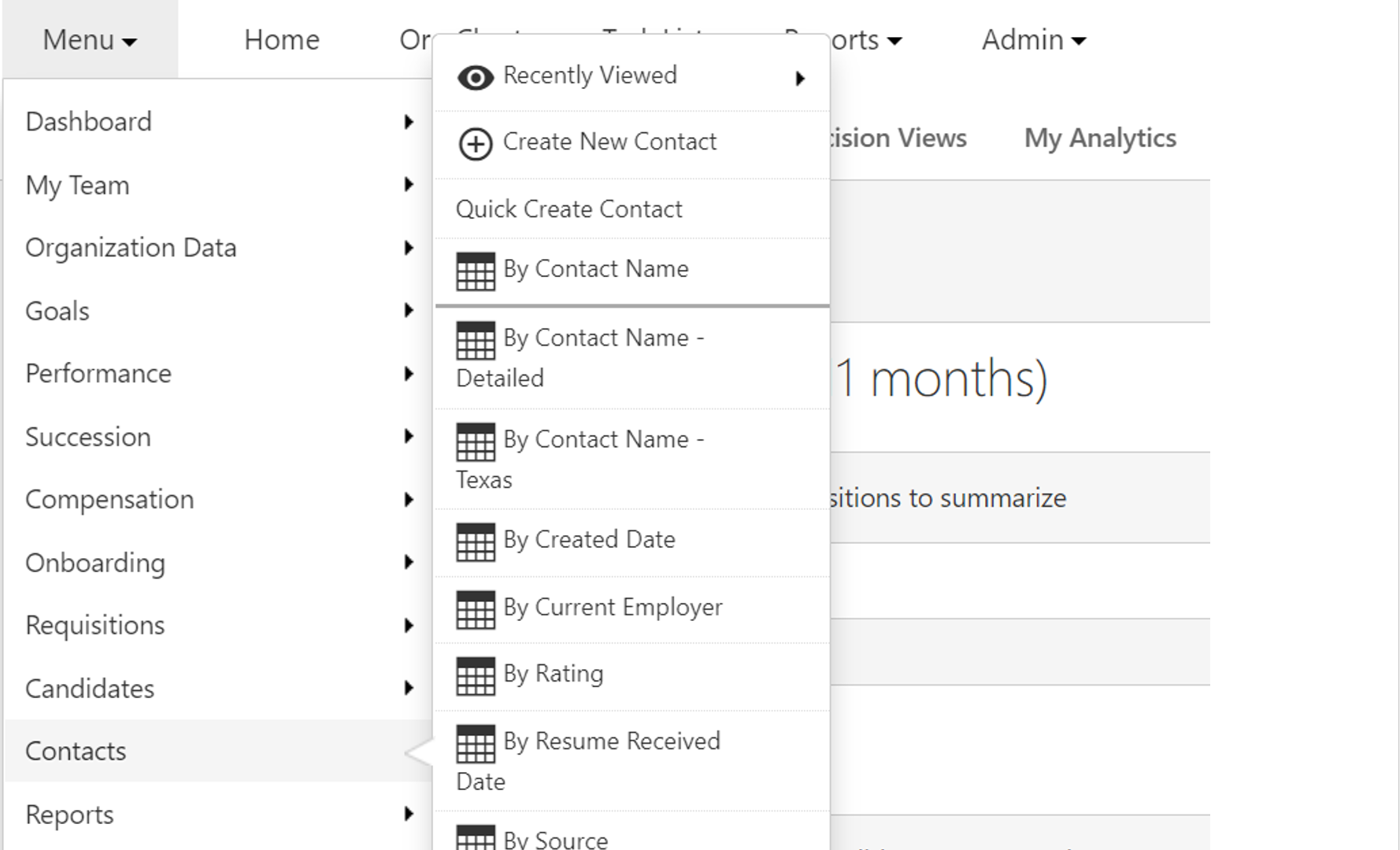Screen dimensions: 1400x850
Task: Select Goals from the menu
Action: click(x=219, y=311)
